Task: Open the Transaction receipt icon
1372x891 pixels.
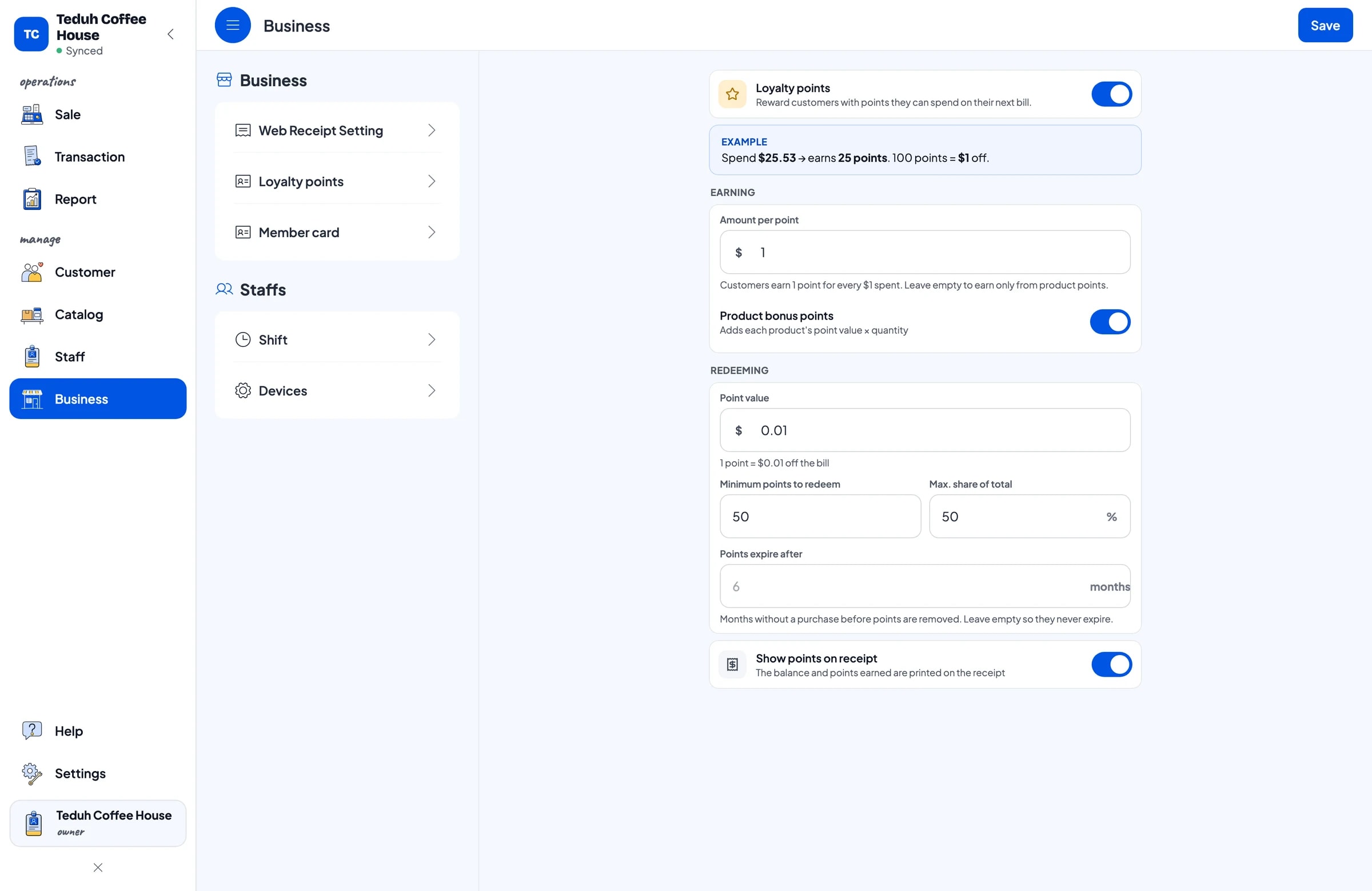Action: click(31, 156)
